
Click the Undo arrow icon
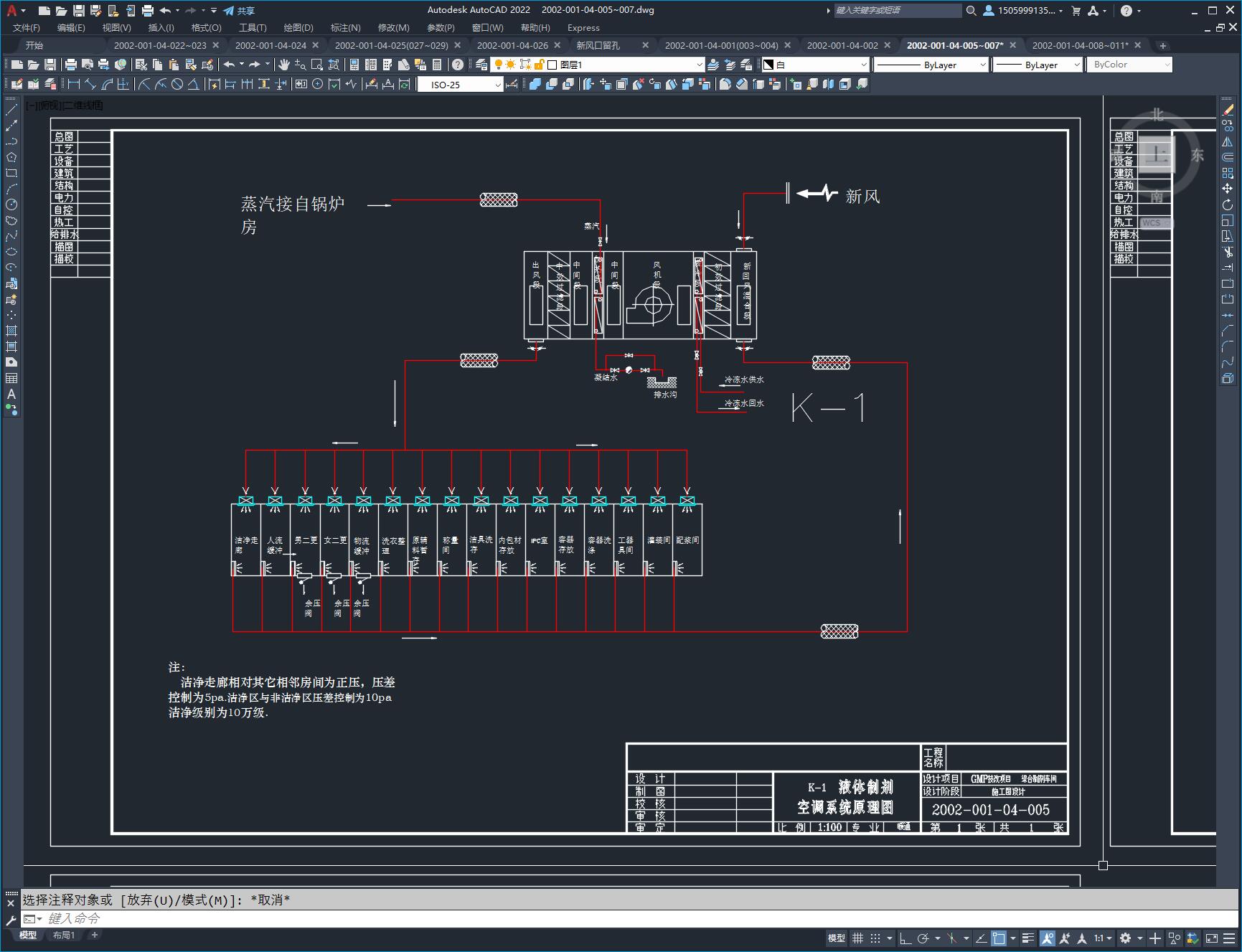pos(229,65)
